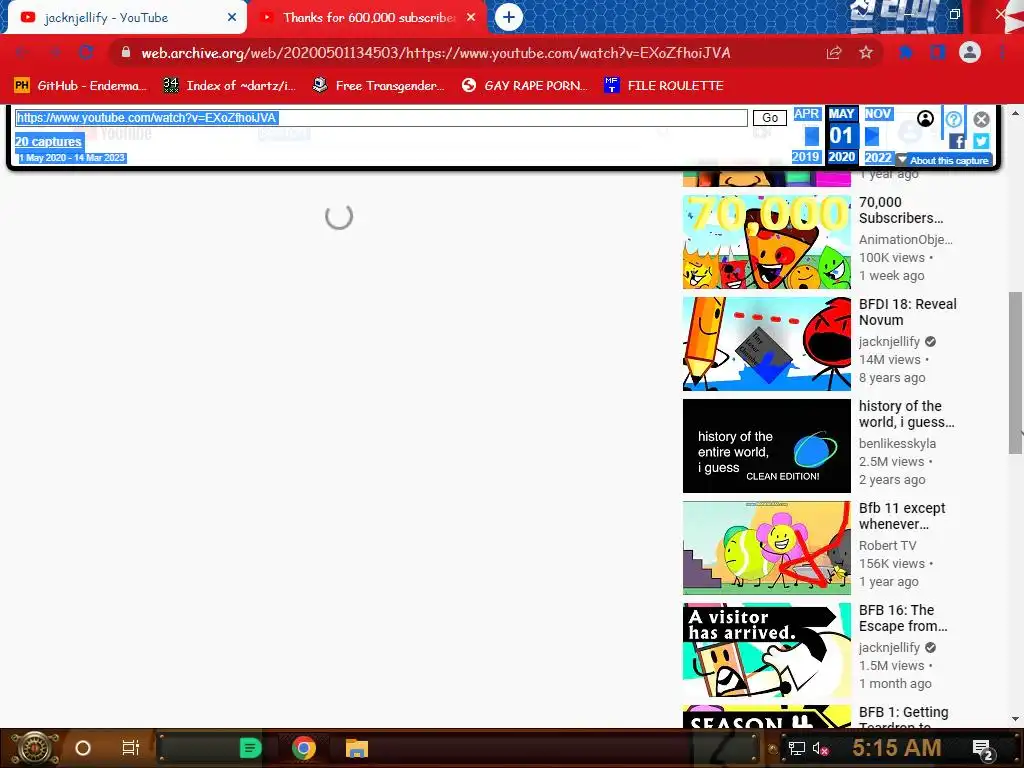The height and width of the screenshot is (768, 1024).
Task: Open the muted volume tray icon
Action: [821, 748]
